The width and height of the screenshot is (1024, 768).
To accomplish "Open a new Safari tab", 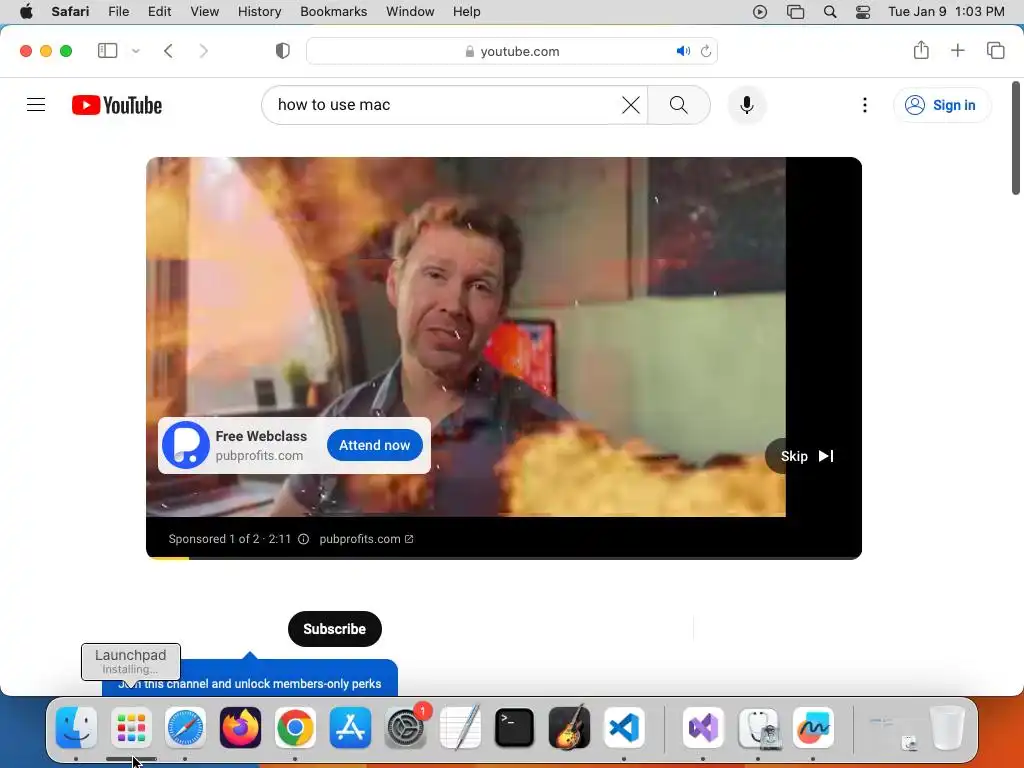I will [957, 50].
